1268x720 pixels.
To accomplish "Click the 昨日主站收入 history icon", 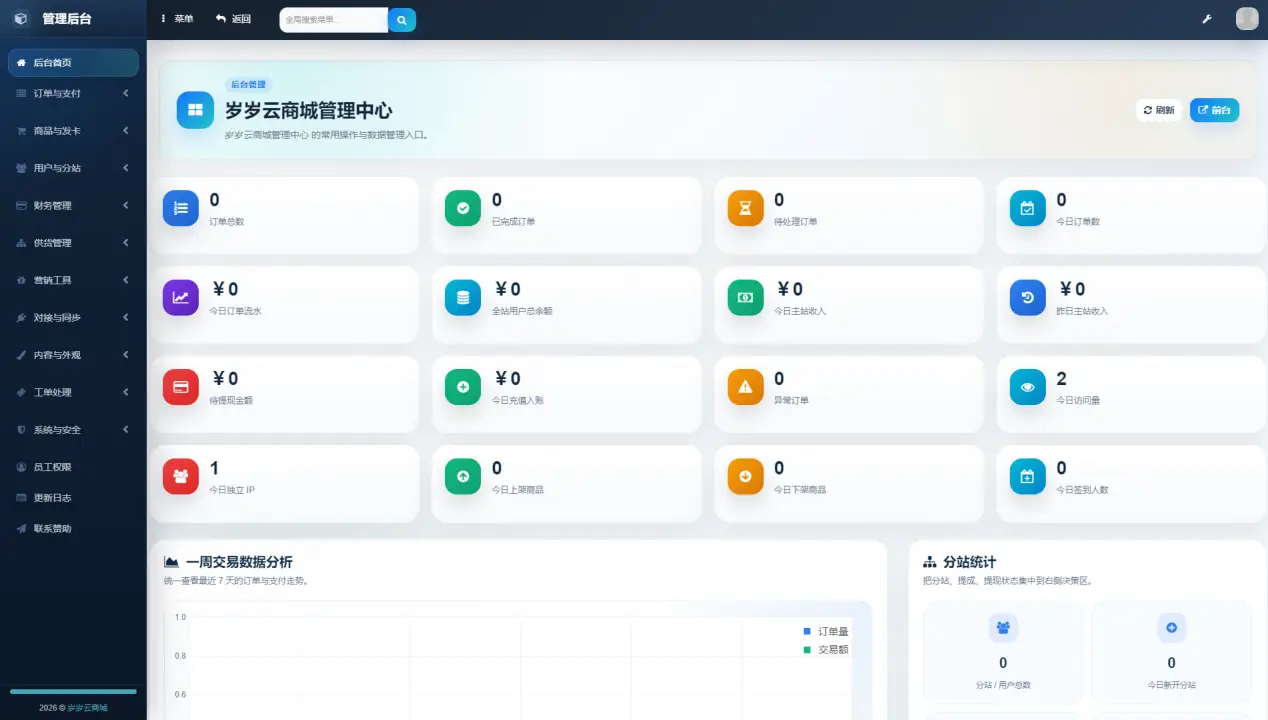I will point(1028,297).
